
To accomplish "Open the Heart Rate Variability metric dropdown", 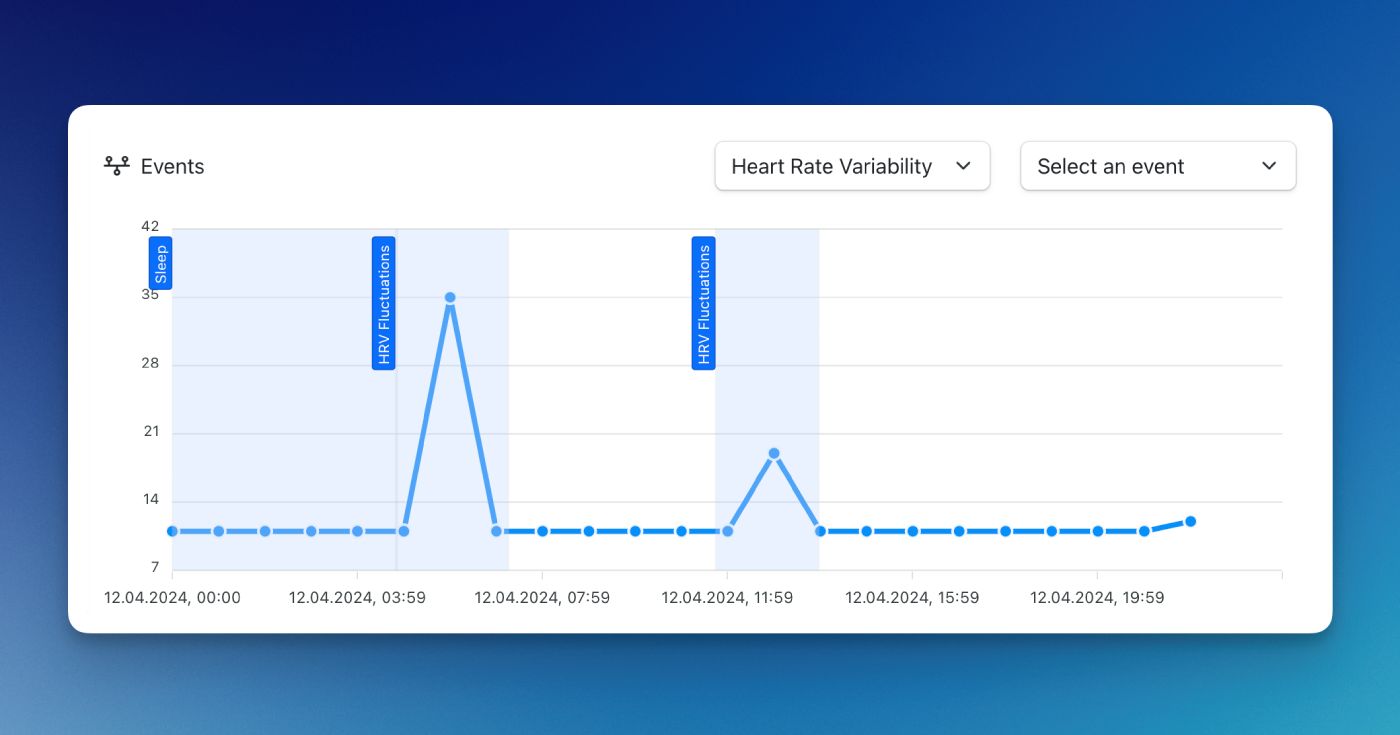I will pyautogui.click(x=851, y=166).
